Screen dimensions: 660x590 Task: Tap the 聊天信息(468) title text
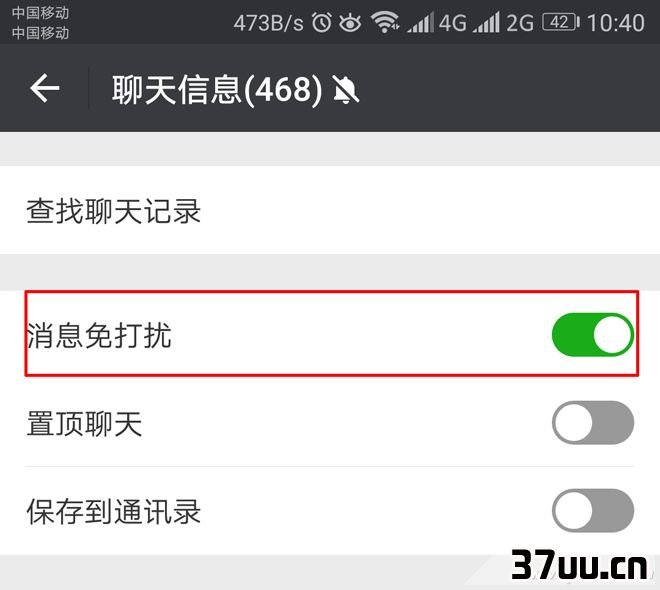217,89
